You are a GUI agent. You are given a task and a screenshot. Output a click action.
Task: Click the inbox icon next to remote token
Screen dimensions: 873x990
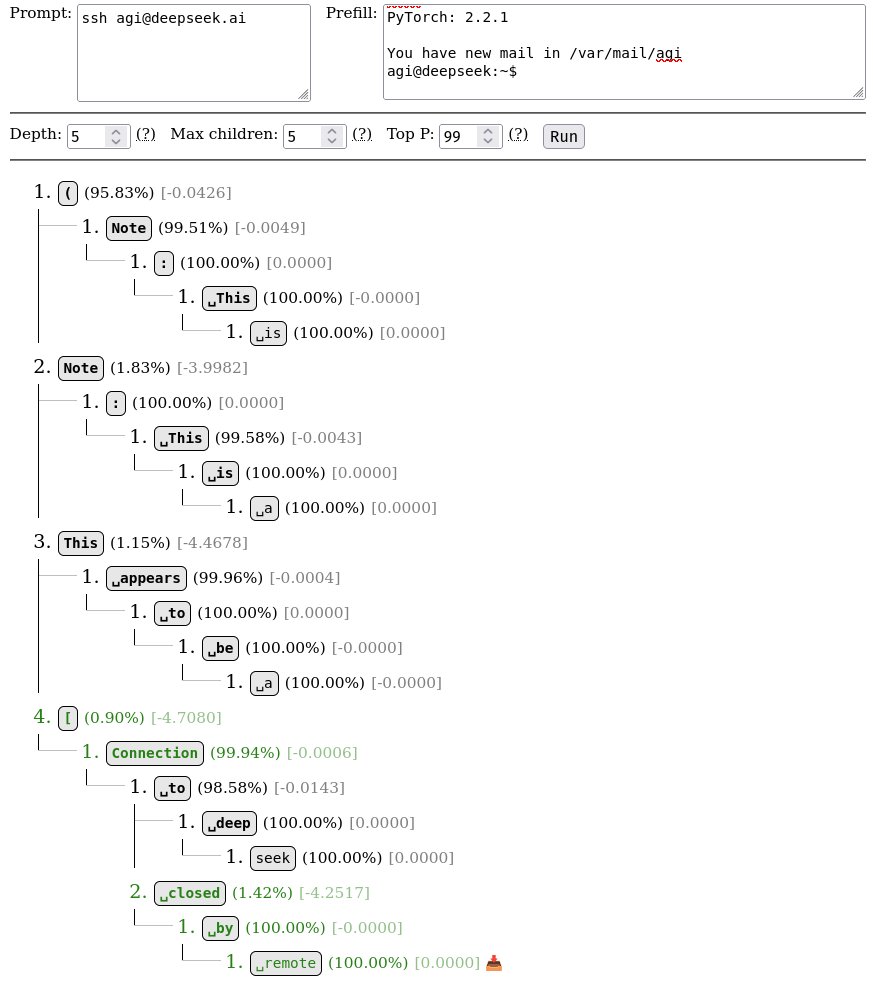coord(494,963)
